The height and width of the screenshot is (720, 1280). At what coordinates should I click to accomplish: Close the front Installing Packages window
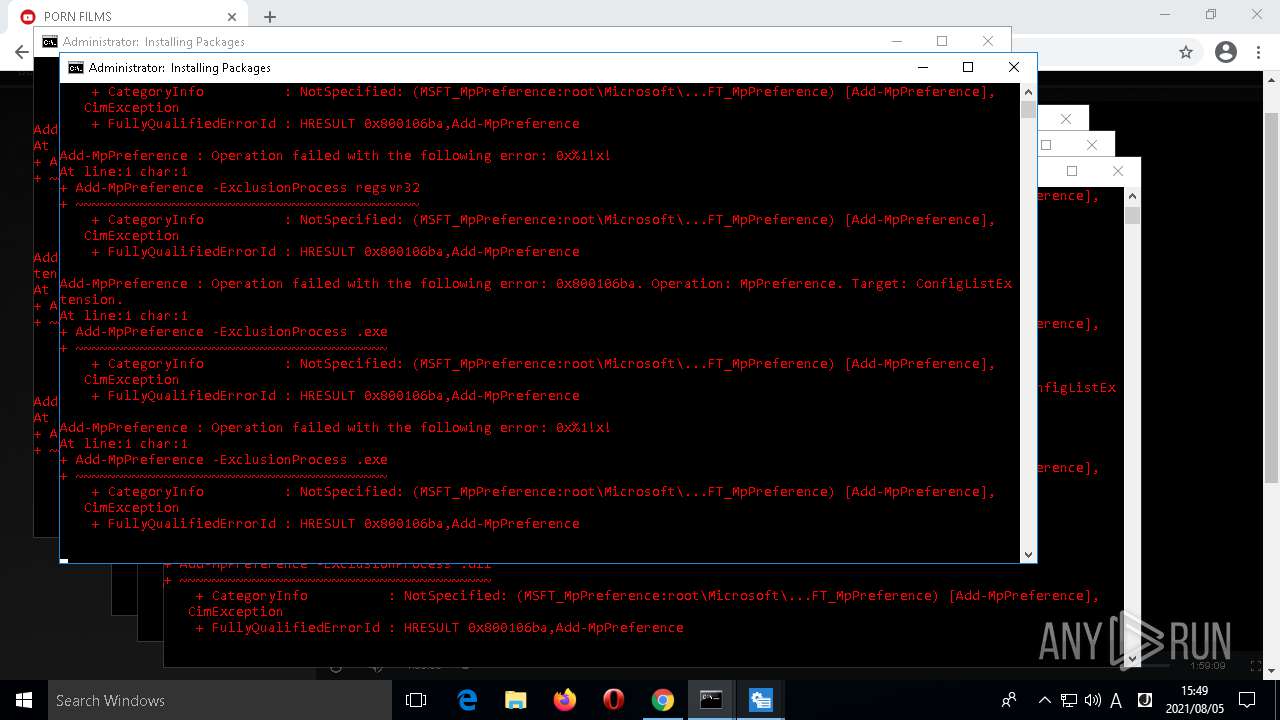click(x=1013, y=67)
